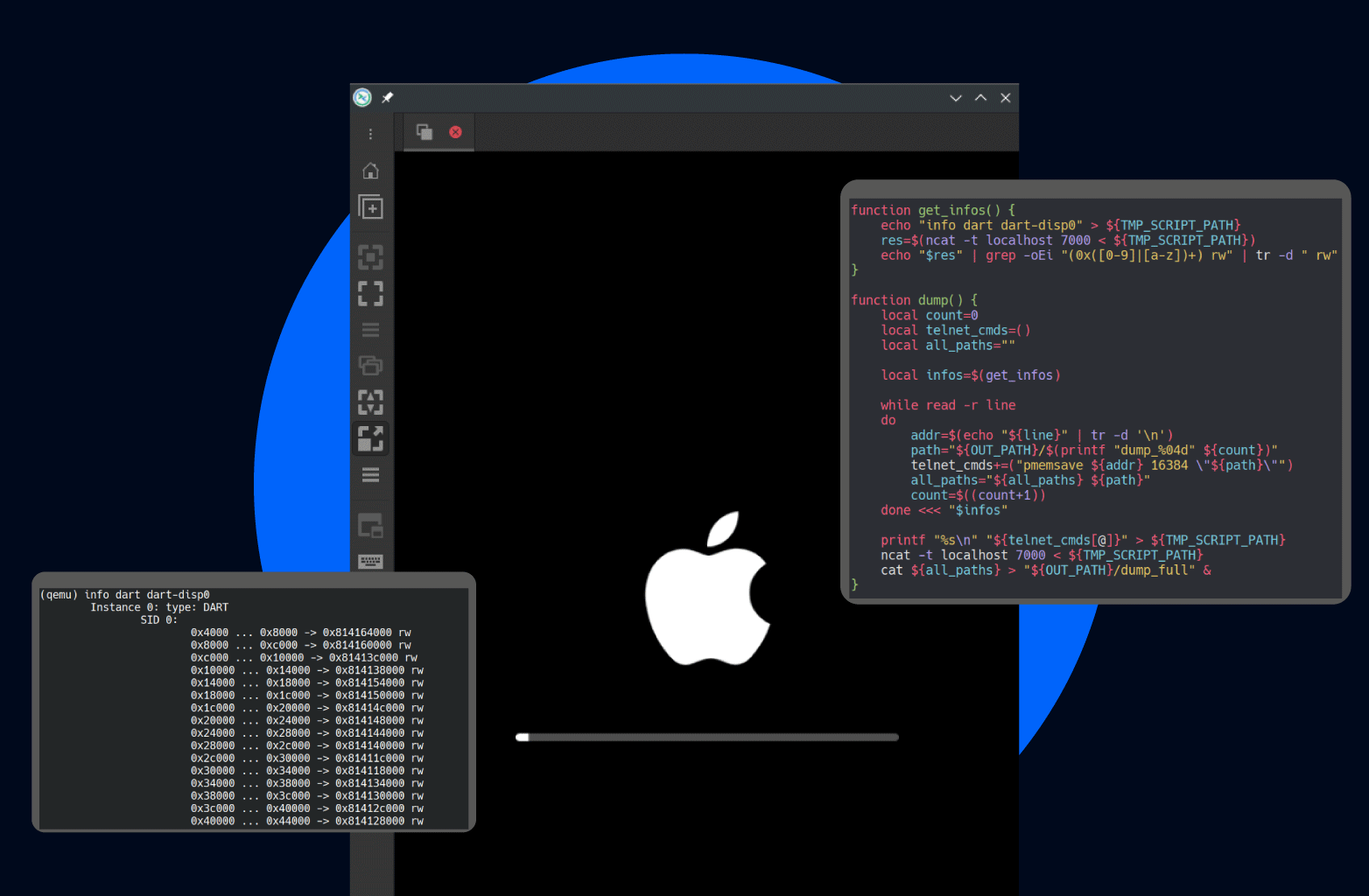Toggle fullscreen mode in the sidebar
This screenshot has height=896, width=1369.
[x=370, y=294]
